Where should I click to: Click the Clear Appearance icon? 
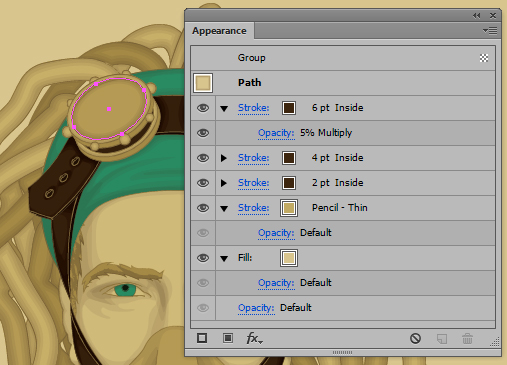[415, 339]
